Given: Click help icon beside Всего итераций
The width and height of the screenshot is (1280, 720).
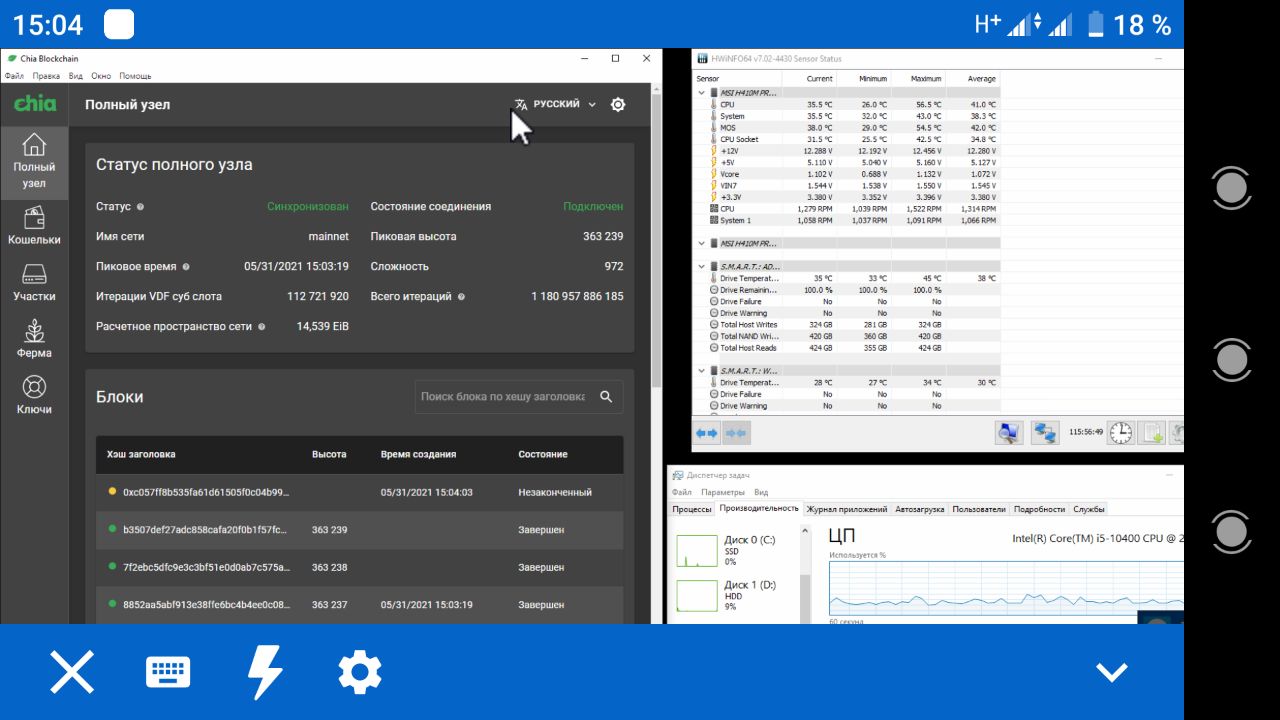Looking at the screenshot, I should (x=462, y=297).
